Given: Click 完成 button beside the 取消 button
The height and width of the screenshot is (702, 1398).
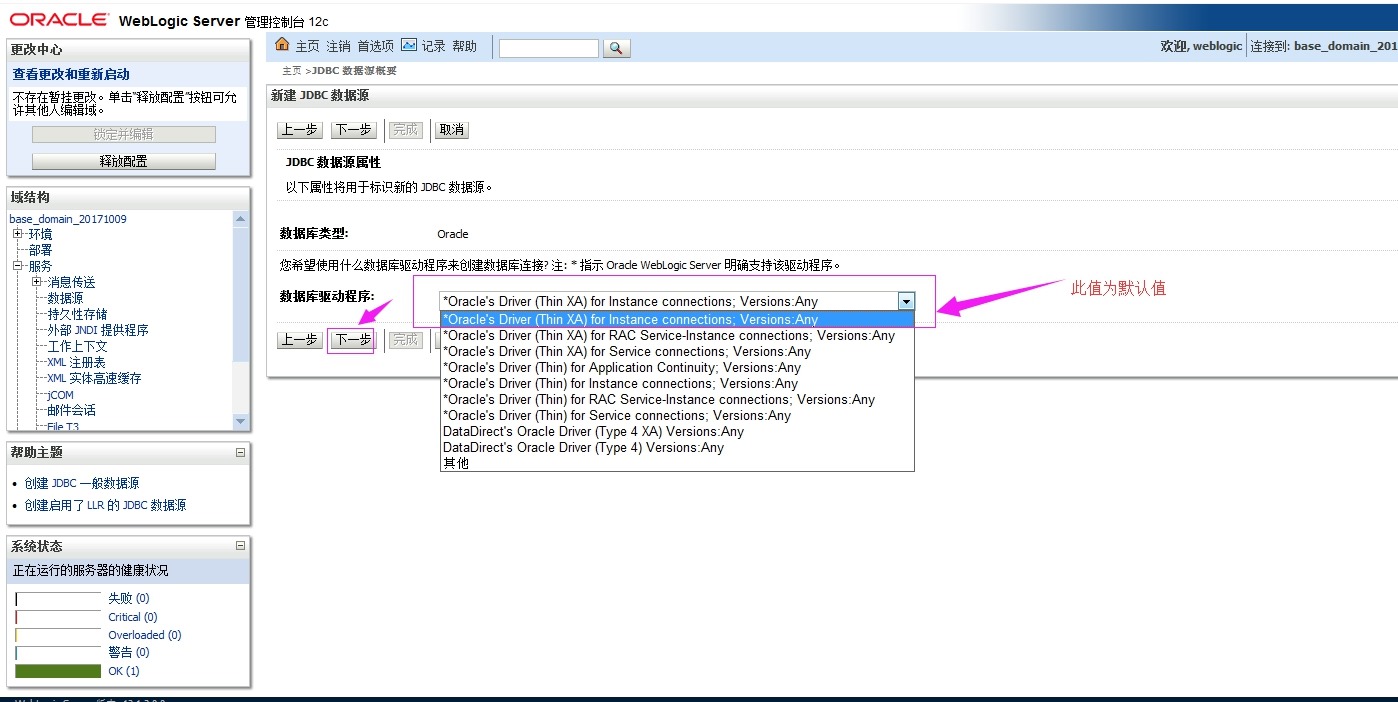Looking at the screenshot, I should point(405,130).
